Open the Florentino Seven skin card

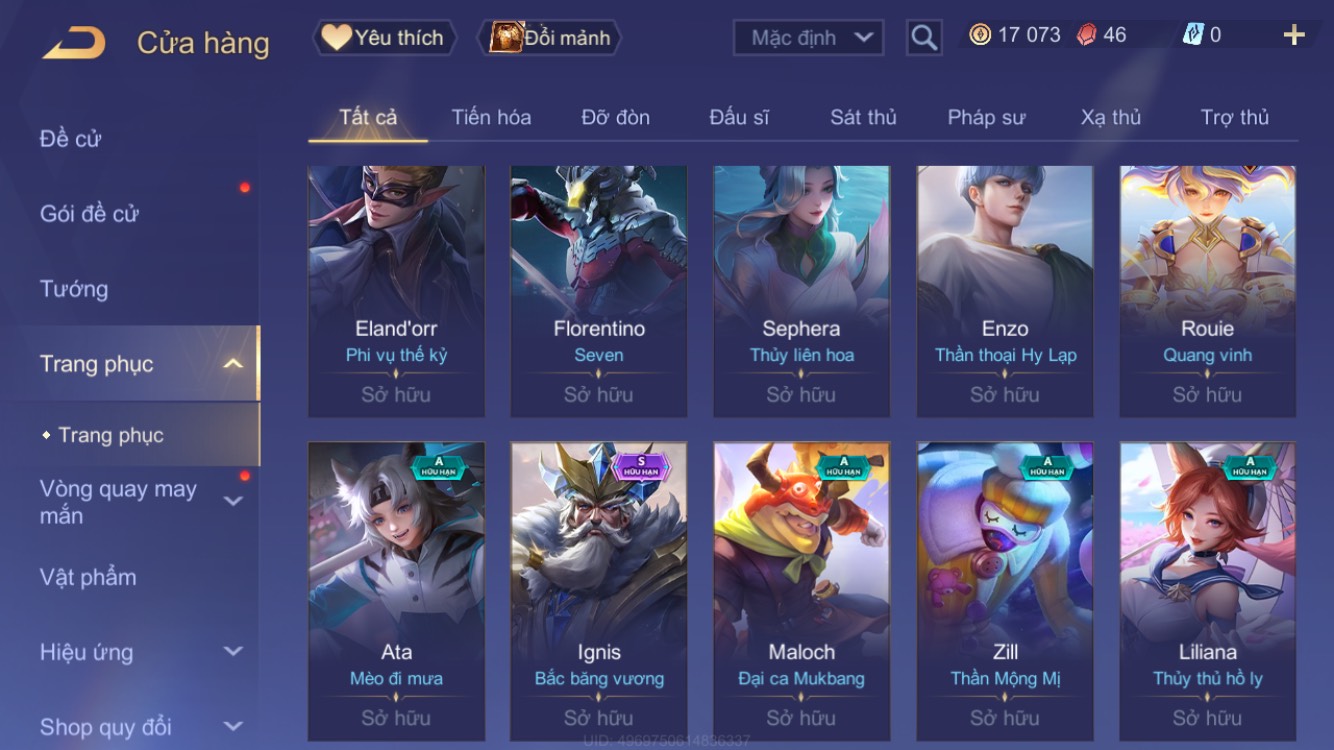(x=599, y=291)
